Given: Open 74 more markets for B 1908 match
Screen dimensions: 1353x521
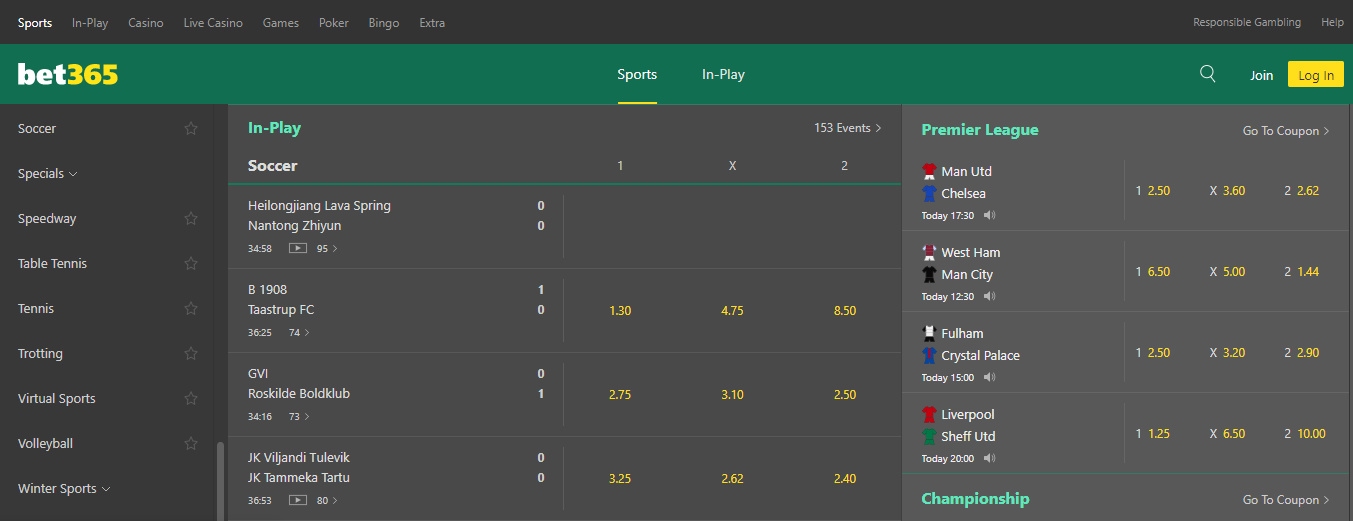Looking at the screenshot, I should coord(299,332).
